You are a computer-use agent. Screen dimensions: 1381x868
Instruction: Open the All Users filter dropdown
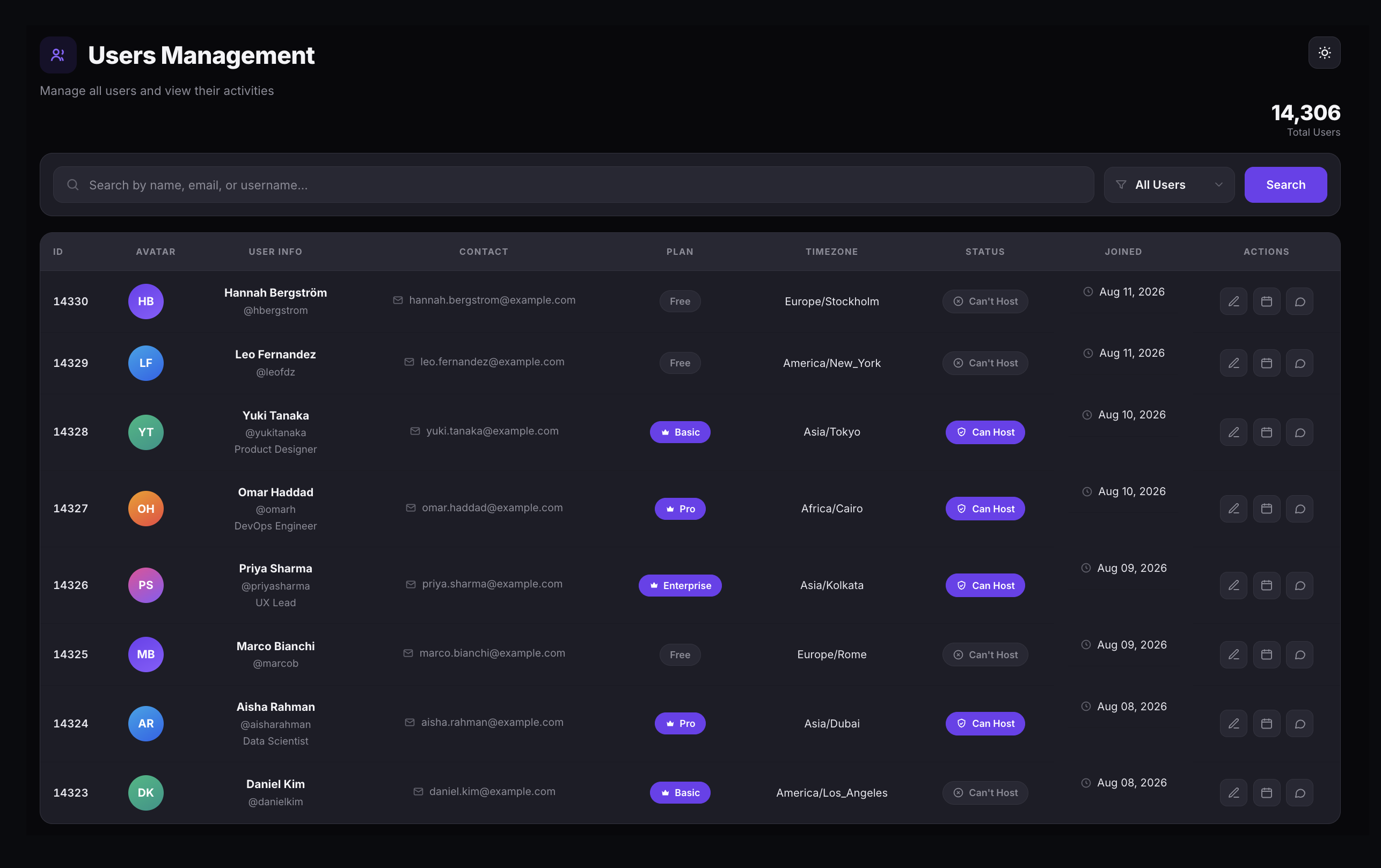(x=1169, y=185)
